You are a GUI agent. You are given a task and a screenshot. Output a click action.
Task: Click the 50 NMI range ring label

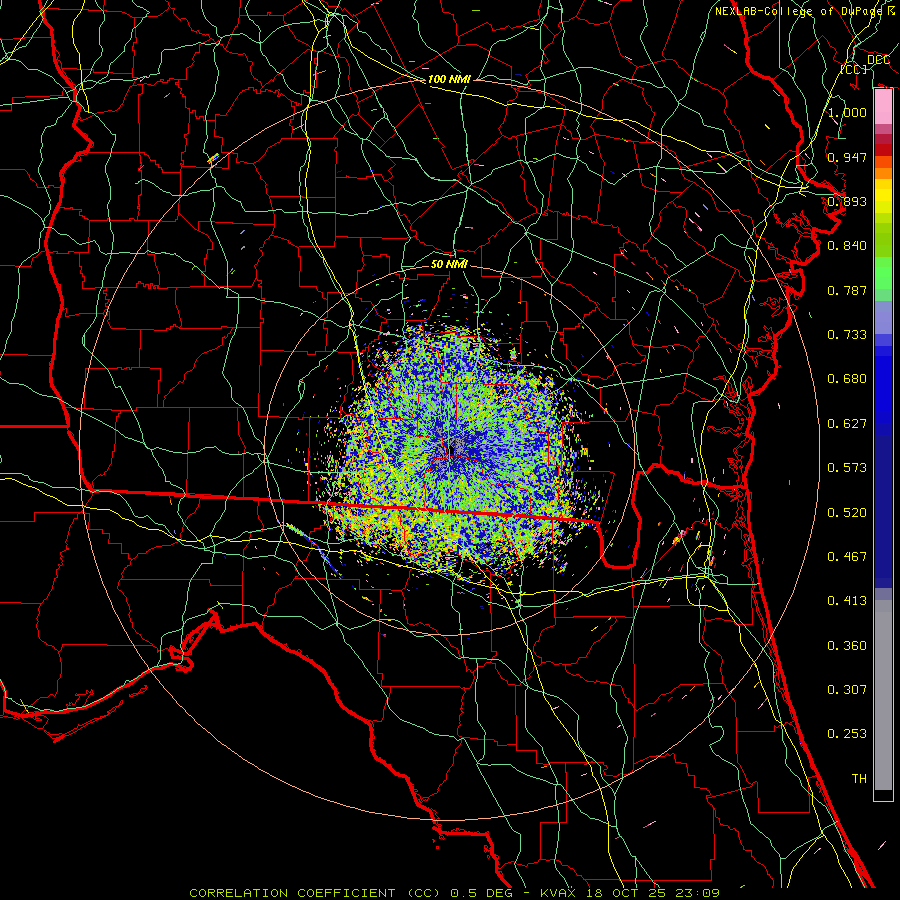pos(449,264)
